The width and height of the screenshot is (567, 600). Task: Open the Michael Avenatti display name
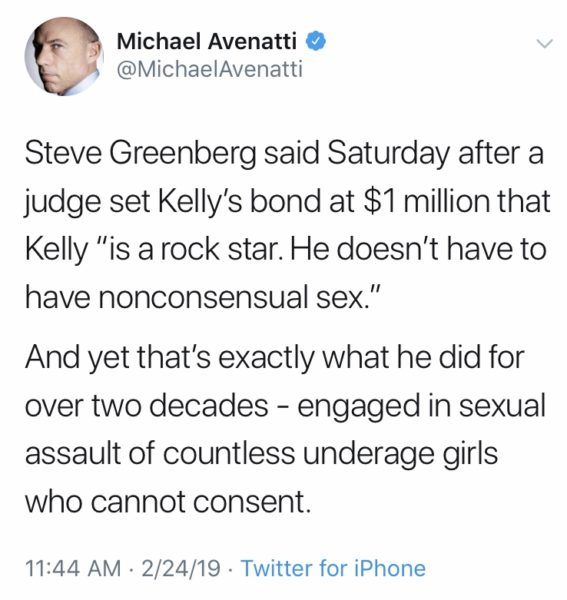click(207, 41)
